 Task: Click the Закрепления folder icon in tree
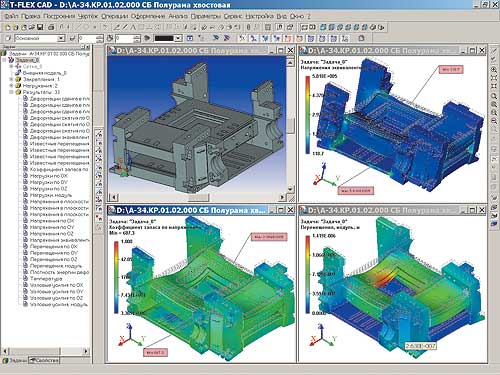click(18, 79)
